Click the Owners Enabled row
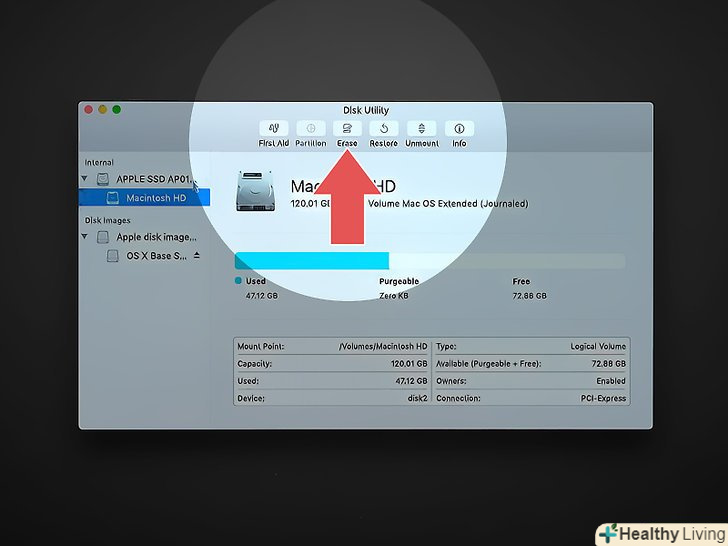The width and height of the screenshot is (728, 546). coord(531,381)
